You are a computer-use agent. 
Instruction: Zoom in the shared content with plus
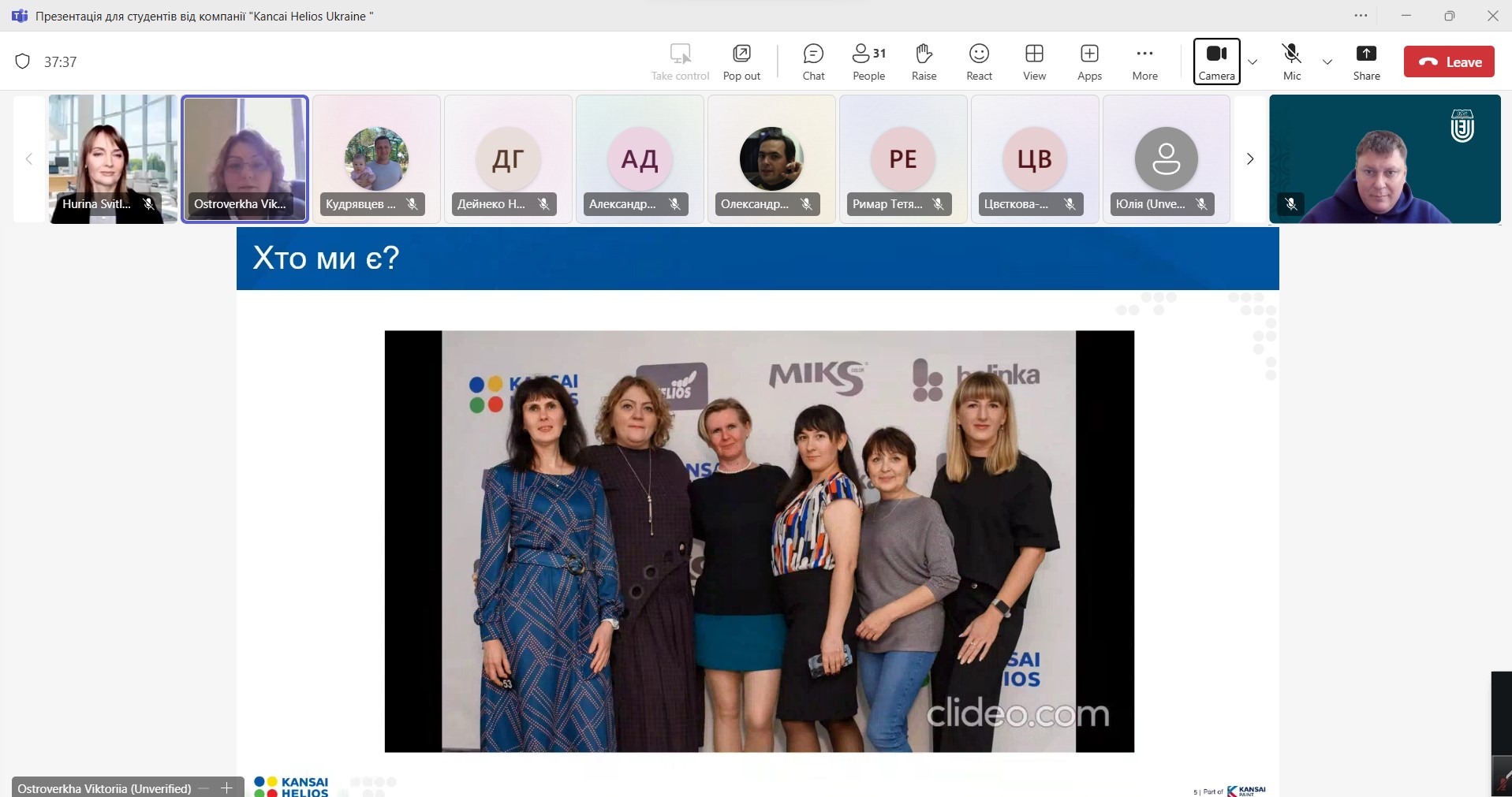point(227,788)
